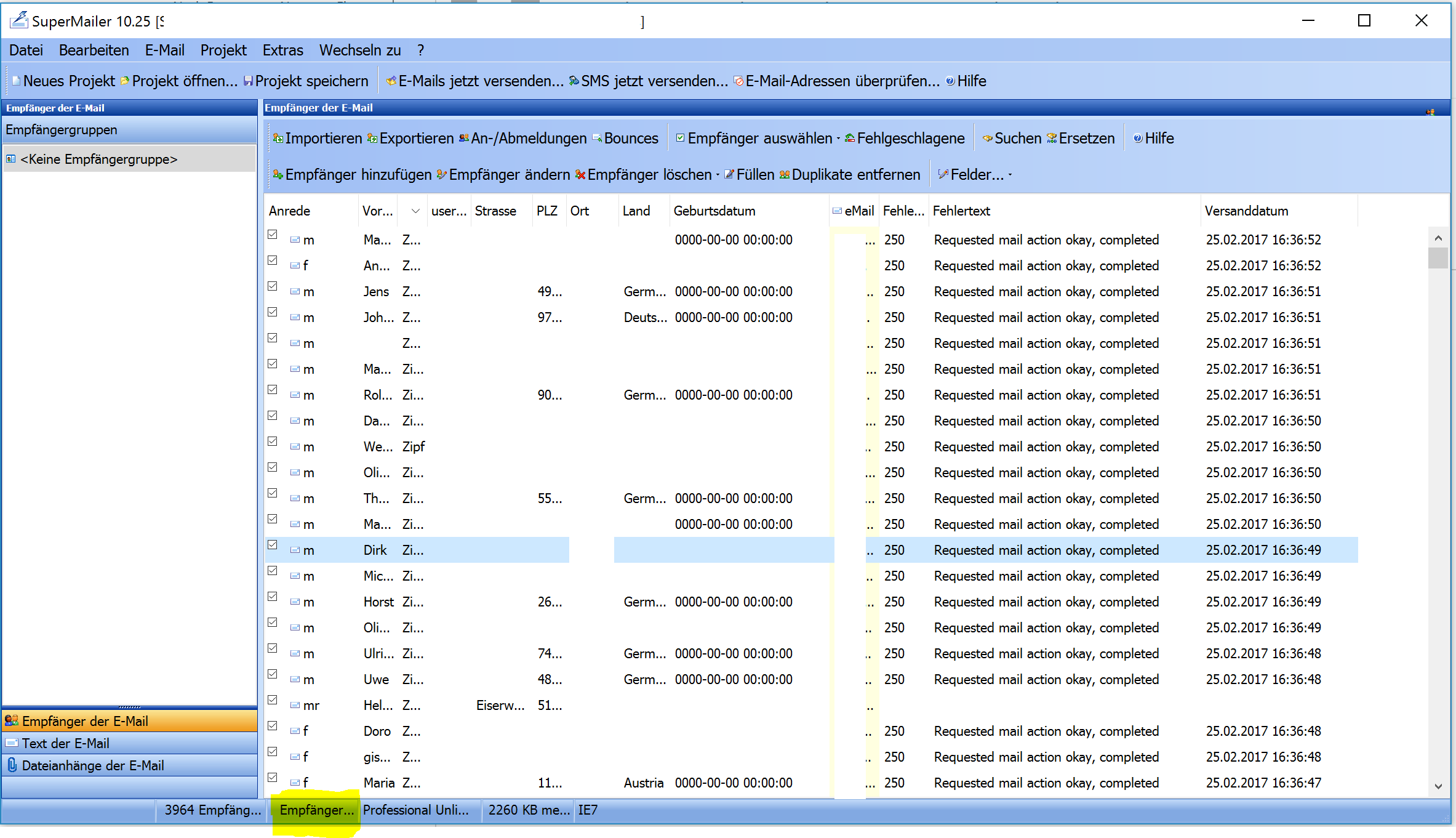This screenshot has width=1456, height=838.
Task: Open the Empfänger löschen dropdown arrow
Action: (718, 175)
